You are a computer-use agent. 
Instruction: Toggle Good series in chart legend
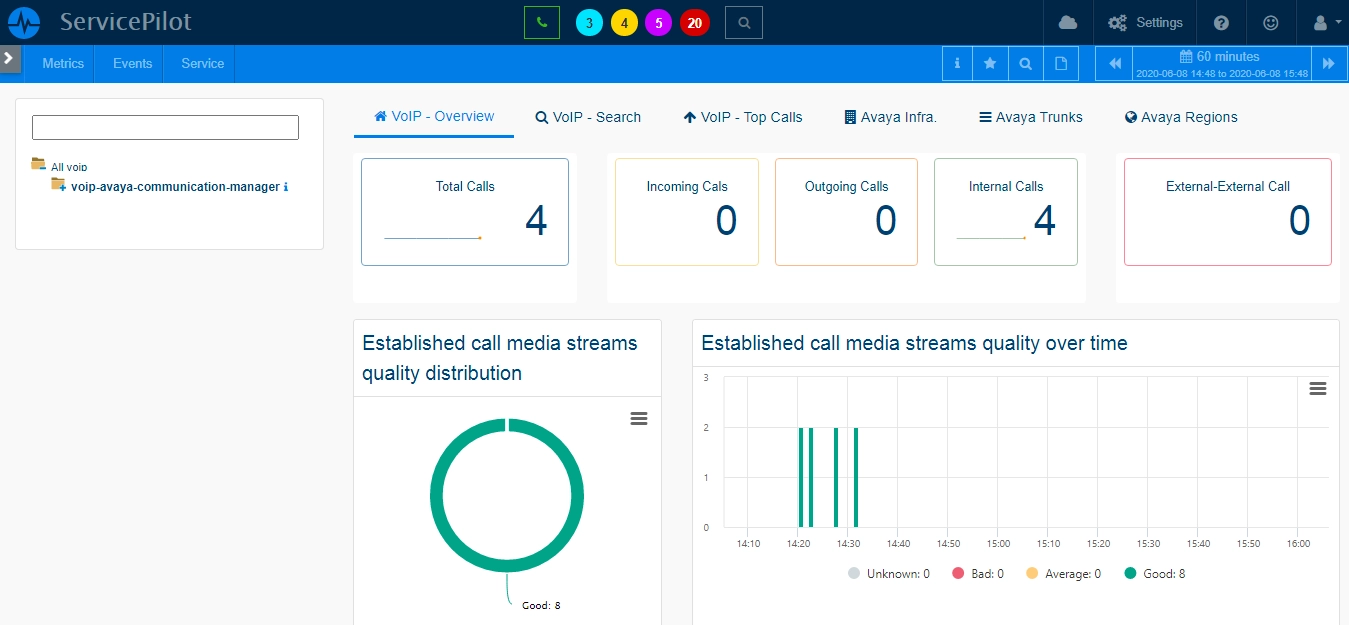(1155, 574)
